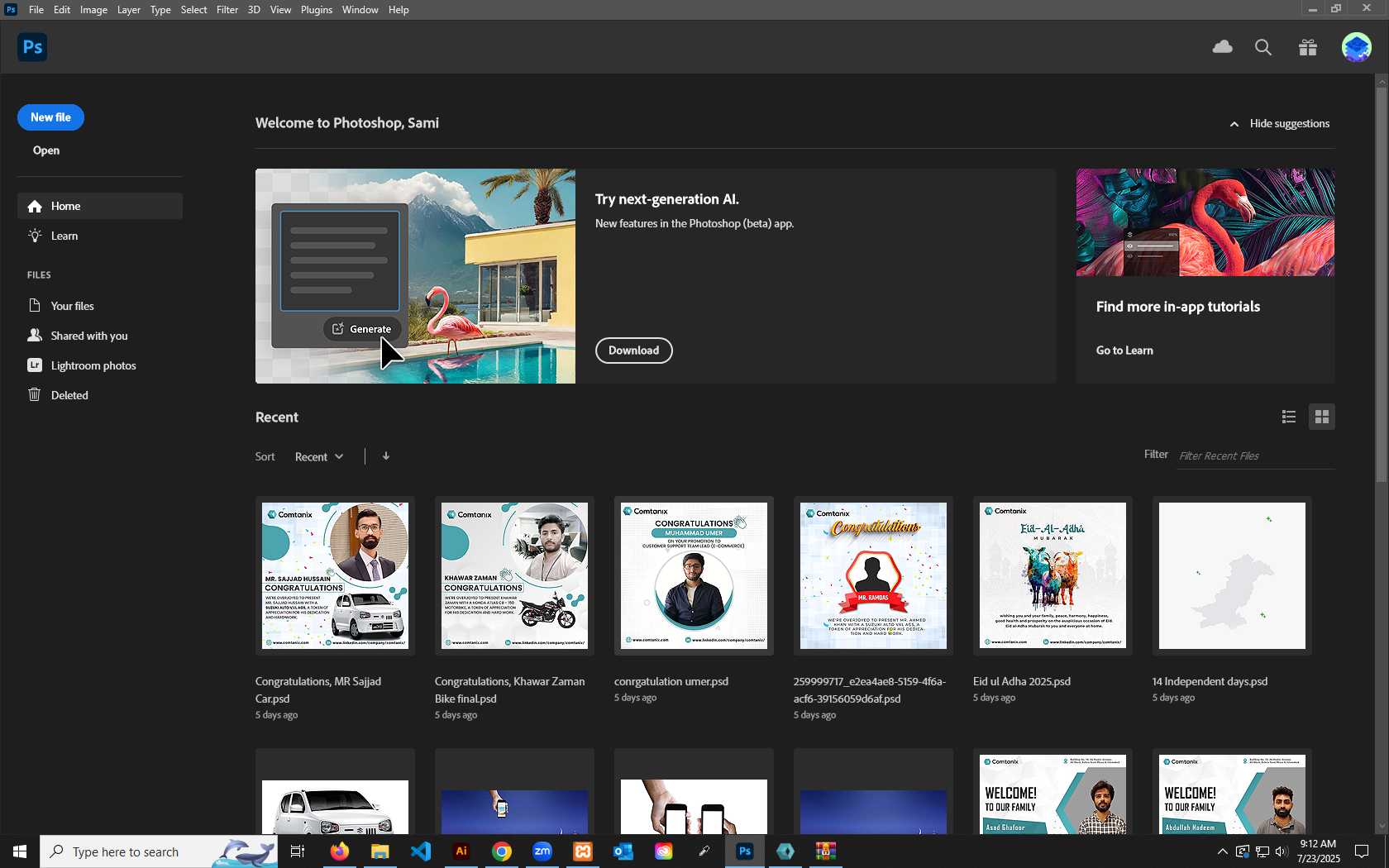Focus the Filter Recent Files field
This screenshot has height=868, width=1389.
click(x=1255, y=455)
